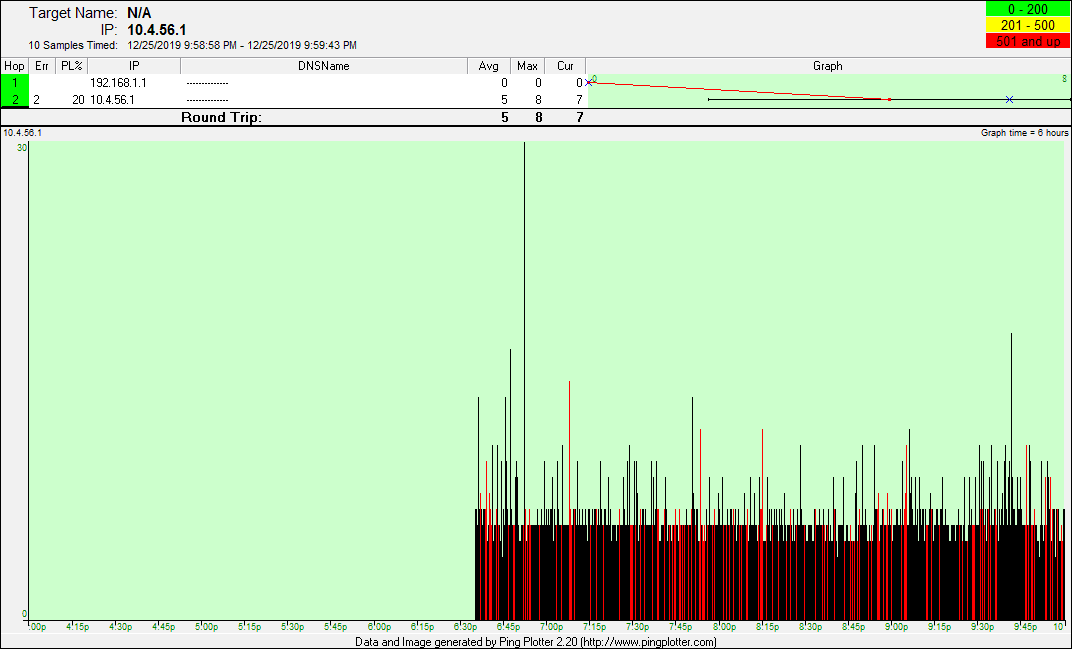Click the Cur column header

pyautogui.click(x=565, y=66)
